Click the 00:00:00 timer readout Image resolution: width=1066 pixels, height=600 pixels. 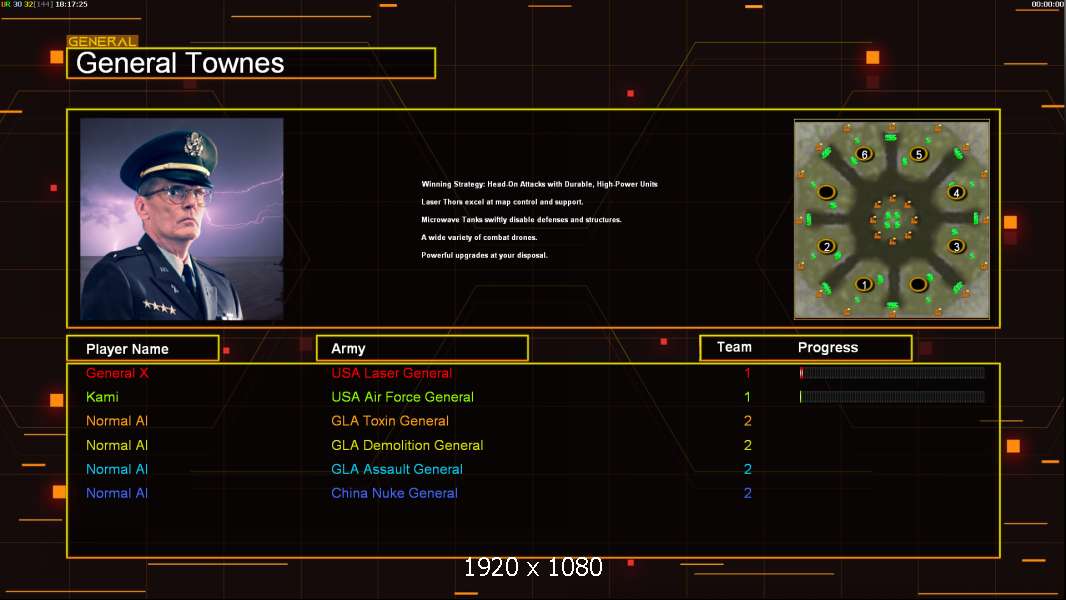(x=1048, y=4)
